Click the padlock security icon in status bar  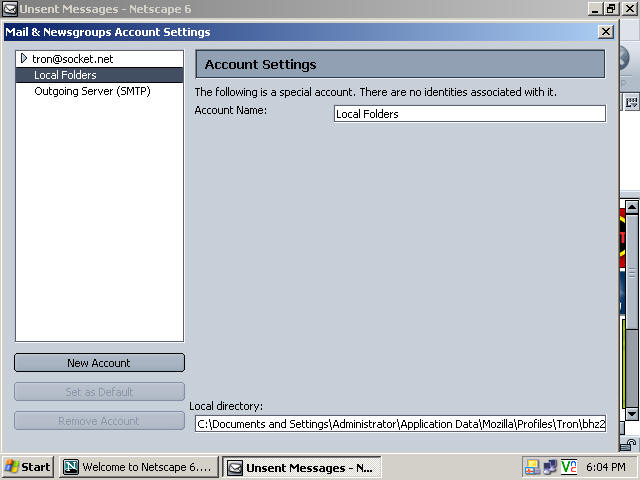click(629, 445)
